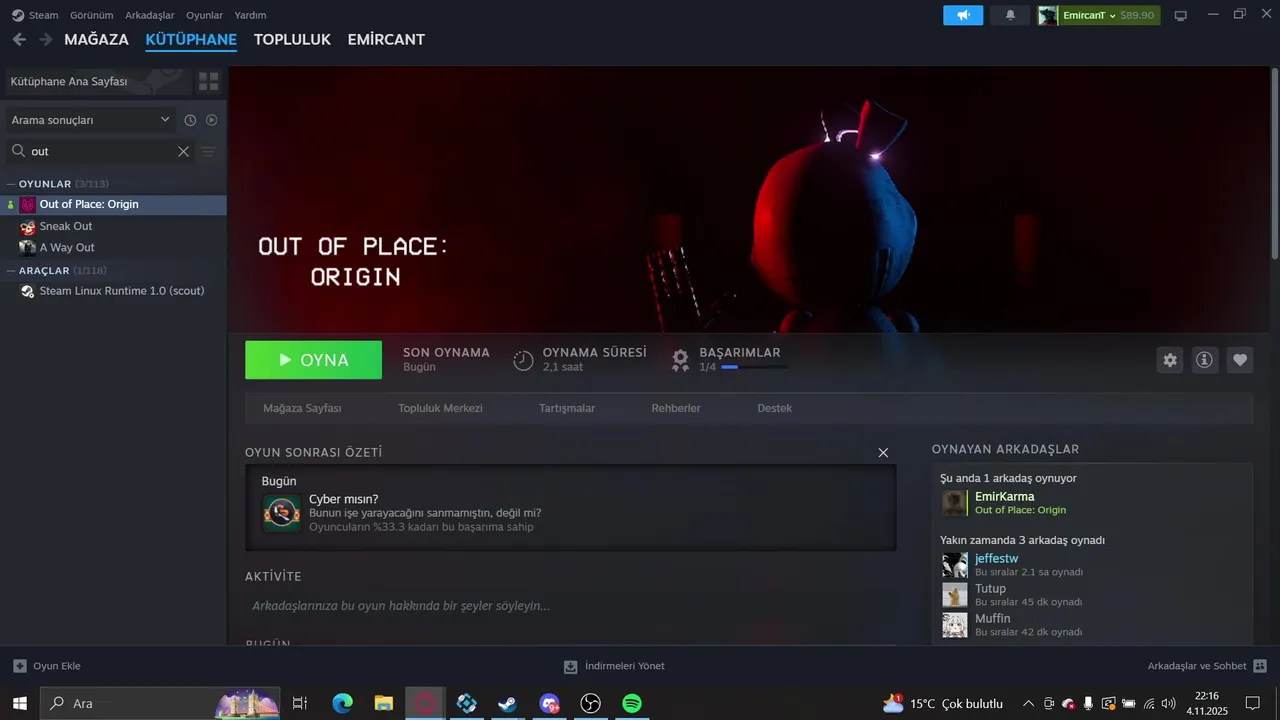The image size is (1280, 720).
Task: Open jeffestw's avatar
Action: [x=955, y=565]
